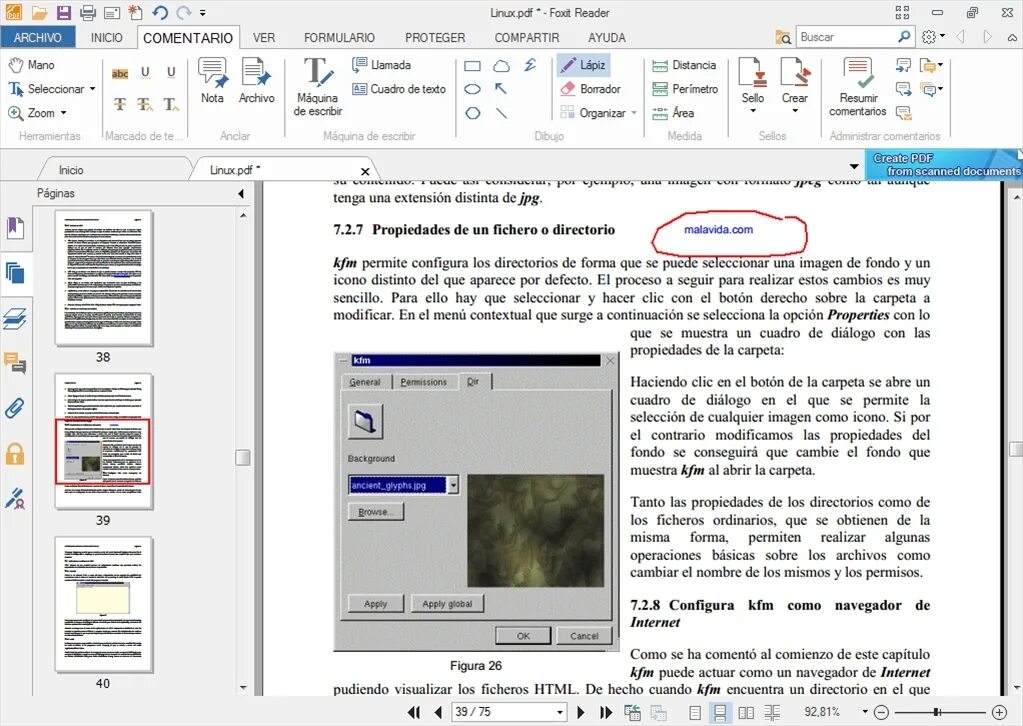
Task: Open the PROTEGER ribbon tab
Action: click(x=435, y=37)
